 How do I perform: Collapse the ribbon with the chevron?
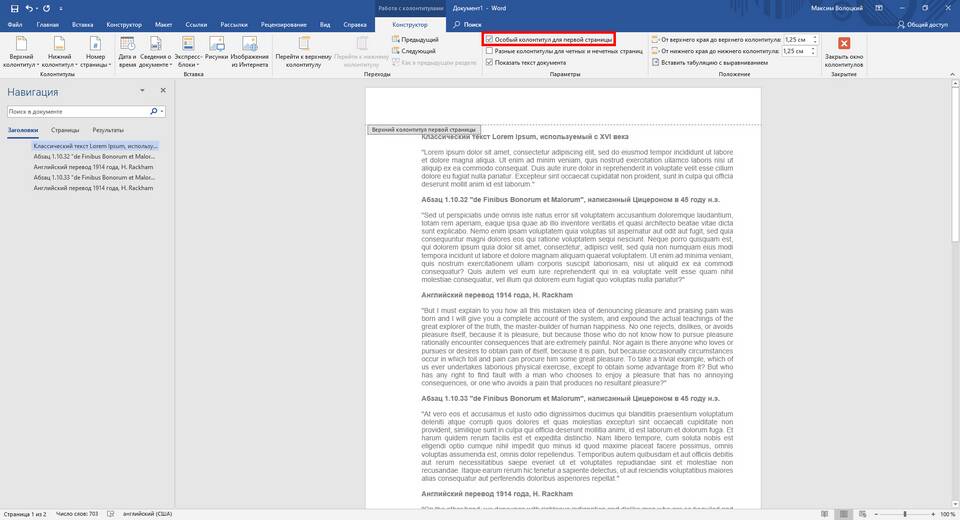click(x=952, y=74)
